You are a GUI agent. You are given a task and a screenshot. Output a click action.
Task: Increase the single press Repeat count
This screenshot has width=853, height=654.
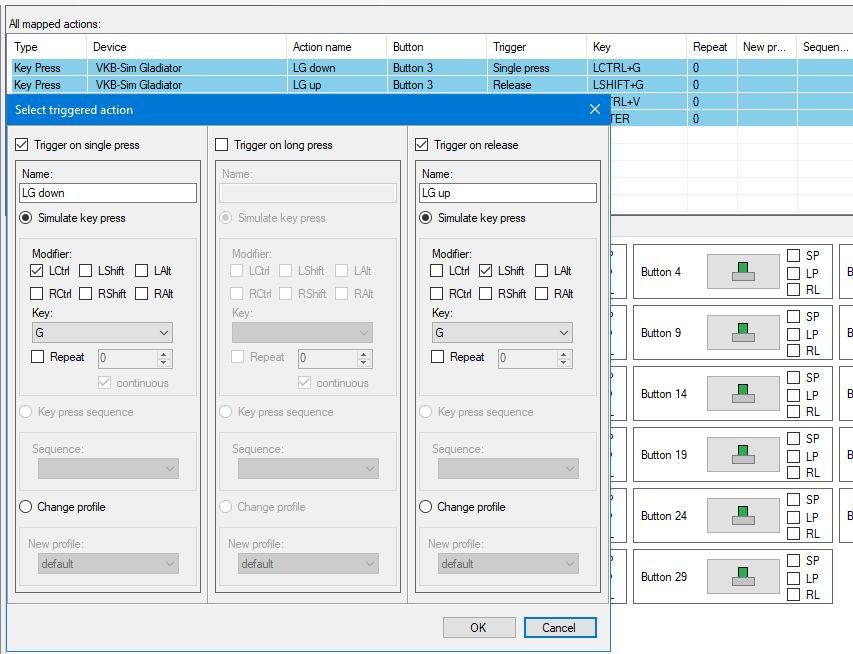(x=165, y=353)
